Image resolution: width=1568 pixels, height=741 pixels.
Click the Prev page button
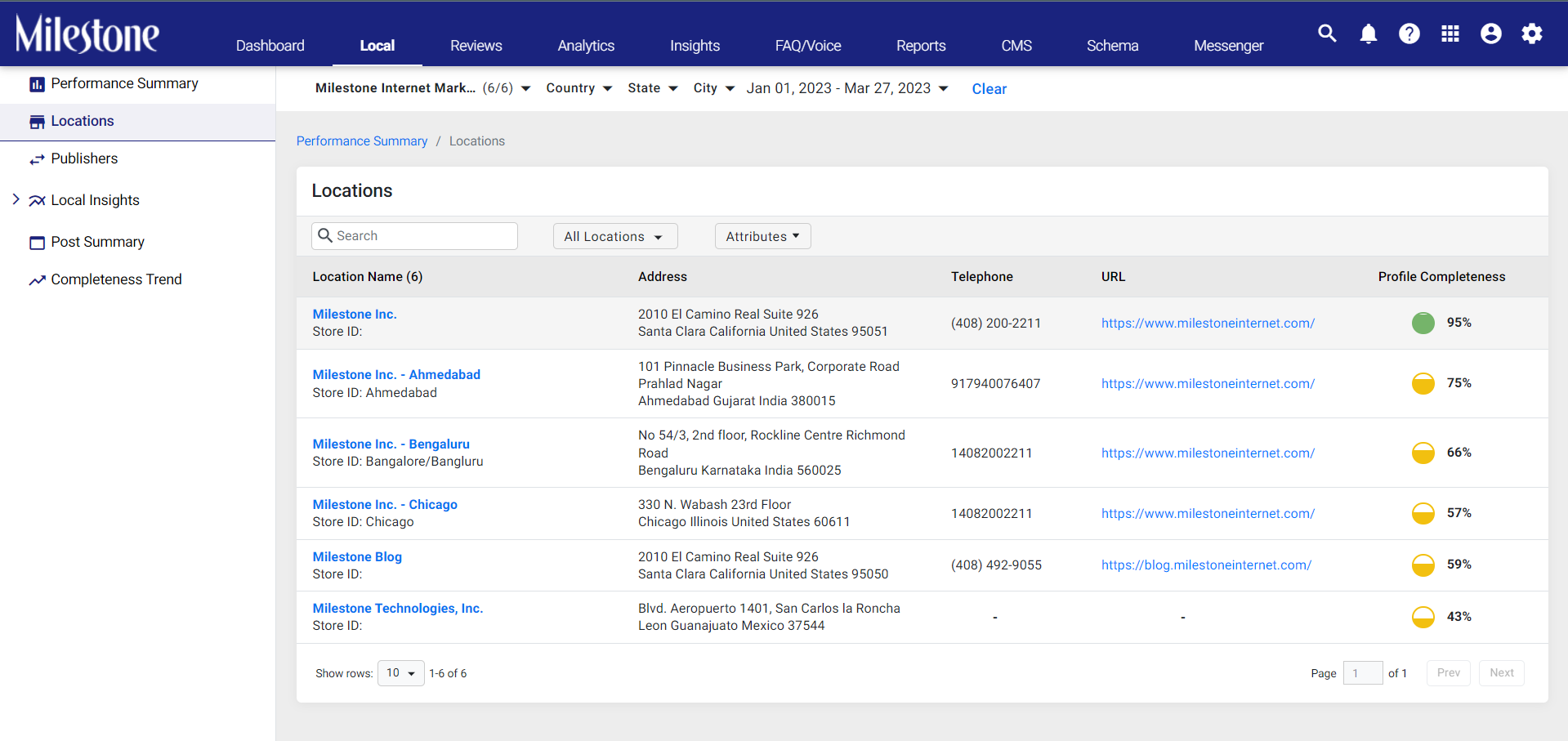[x=1449, y=673]
